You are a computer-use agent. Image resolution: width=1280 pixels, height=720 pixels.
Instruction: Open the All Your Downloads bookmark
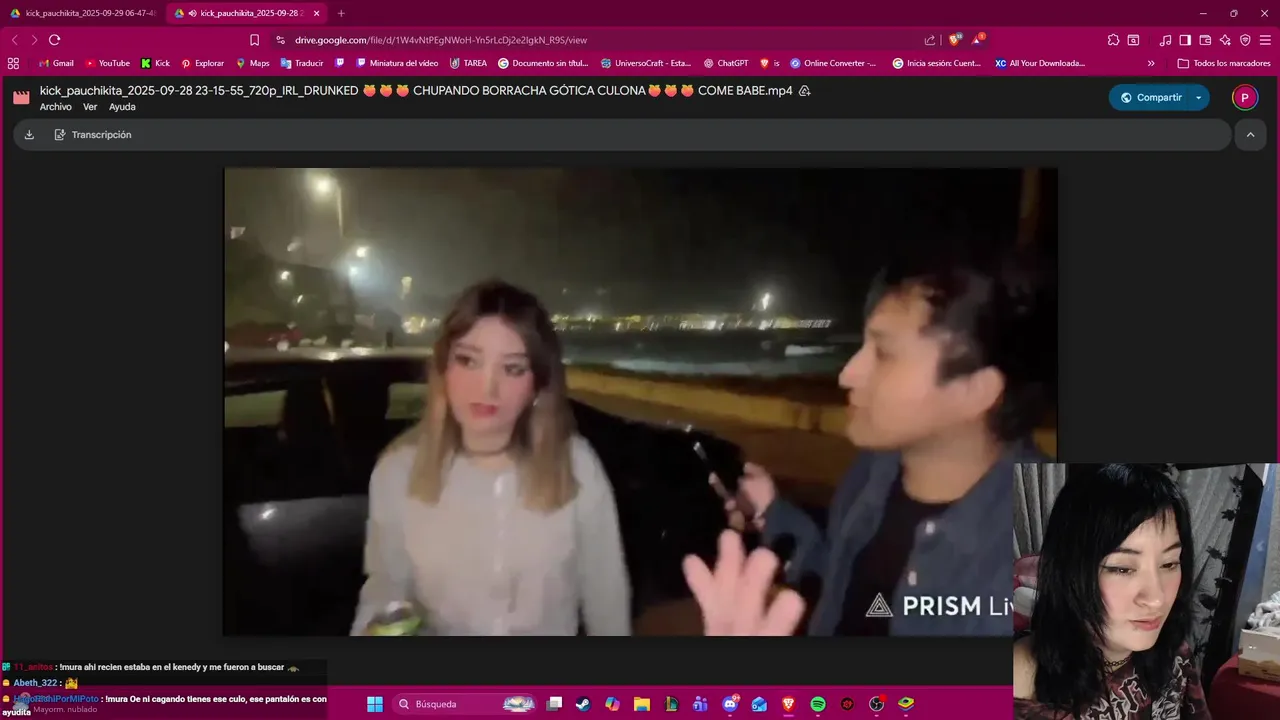[1040, 63]
